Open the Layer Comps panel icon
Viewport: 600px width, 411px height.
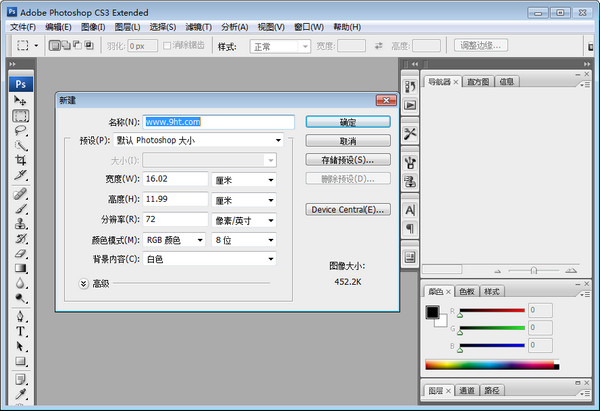(x=410, y=257)
